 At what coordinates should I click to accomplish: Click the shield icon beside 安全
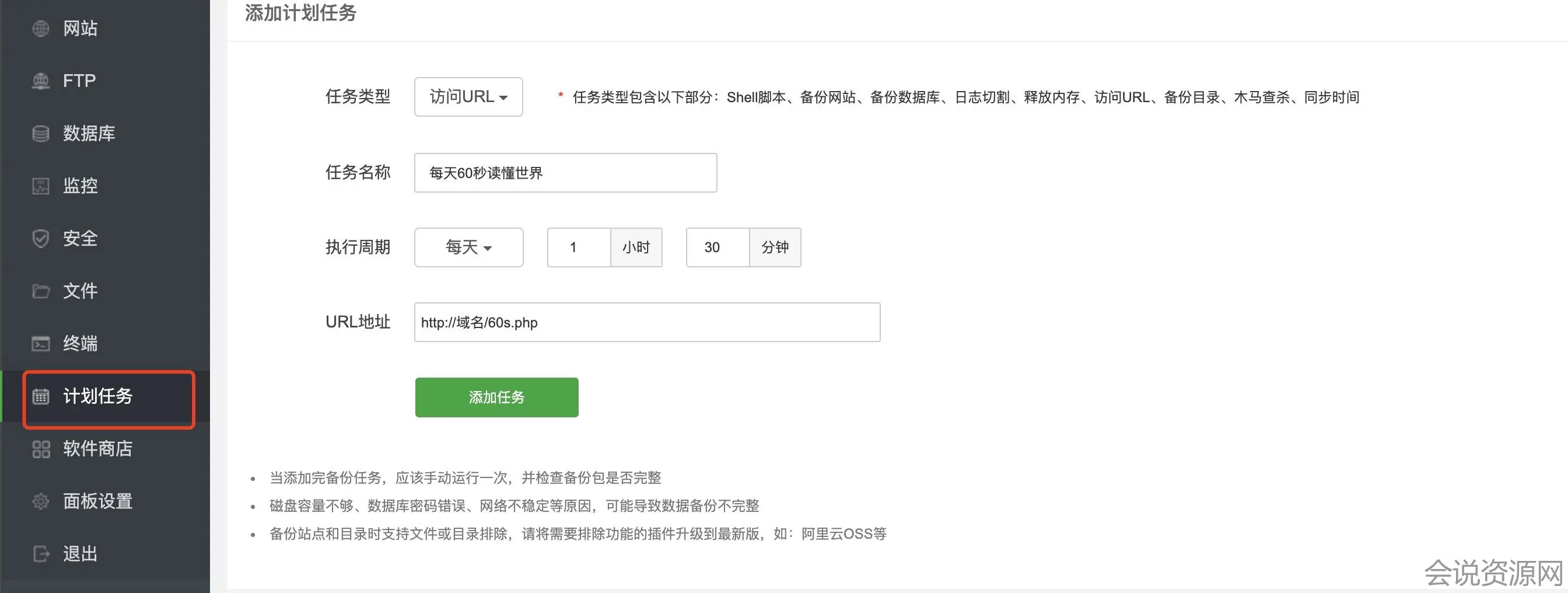point(41,239)
